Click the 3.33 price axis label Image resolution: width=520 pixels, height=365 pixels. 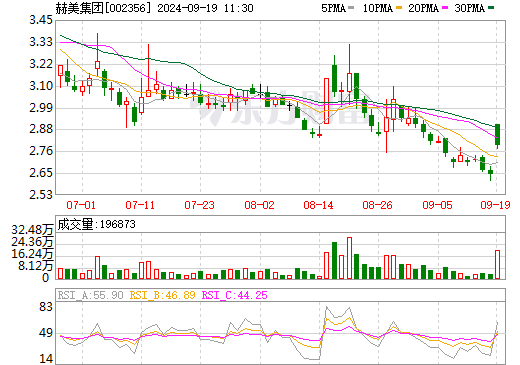[41, 42]
